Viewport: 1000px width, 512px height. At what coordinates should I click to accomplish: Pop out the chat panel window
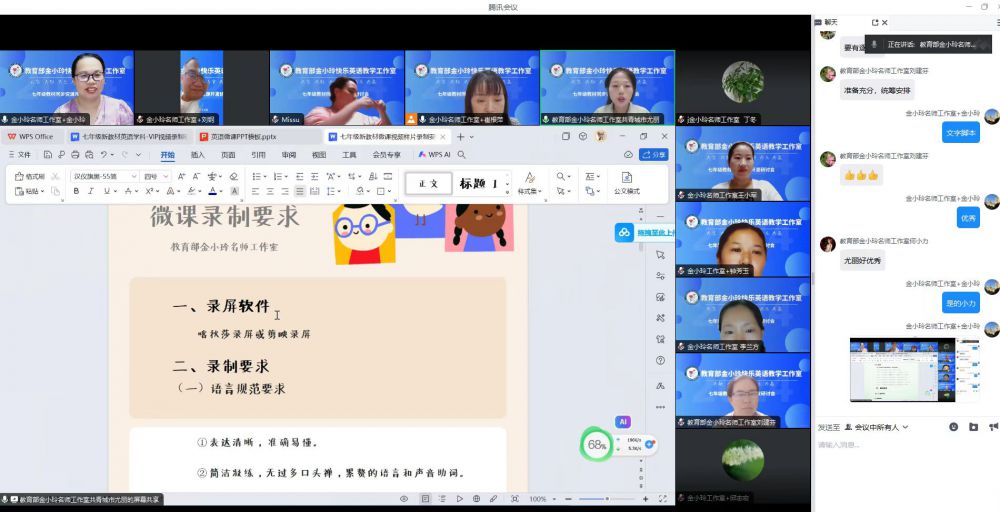876,22
